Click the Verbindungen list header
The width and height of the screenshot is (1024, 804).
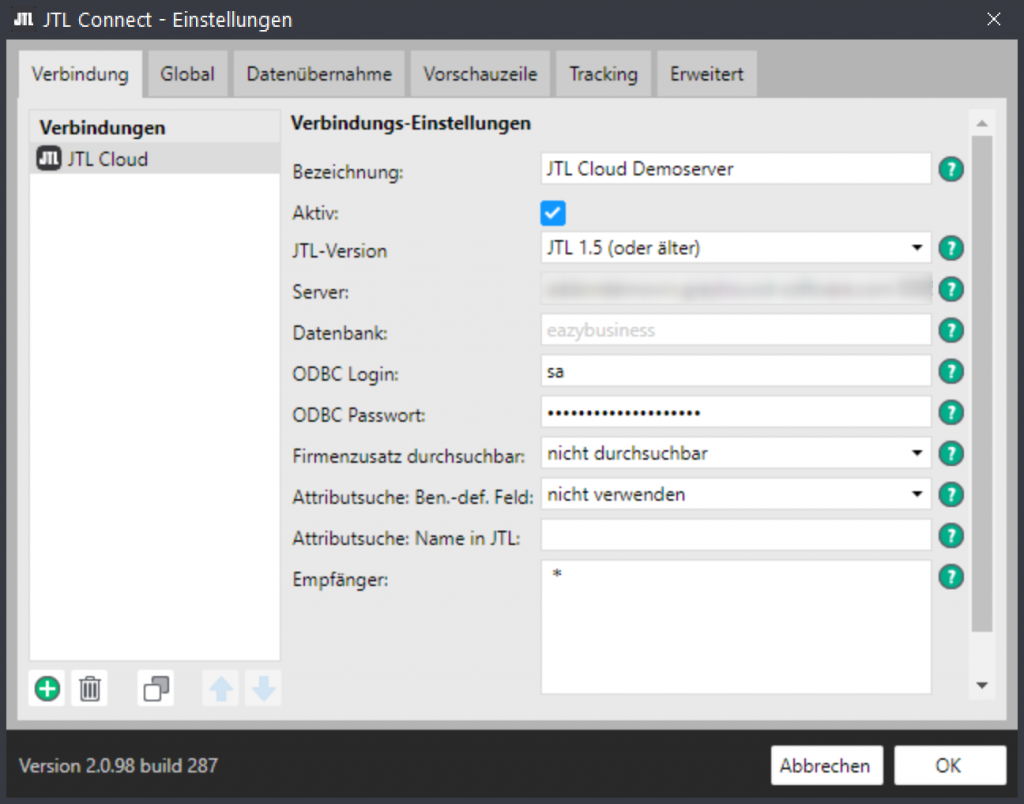coord(155,127)
